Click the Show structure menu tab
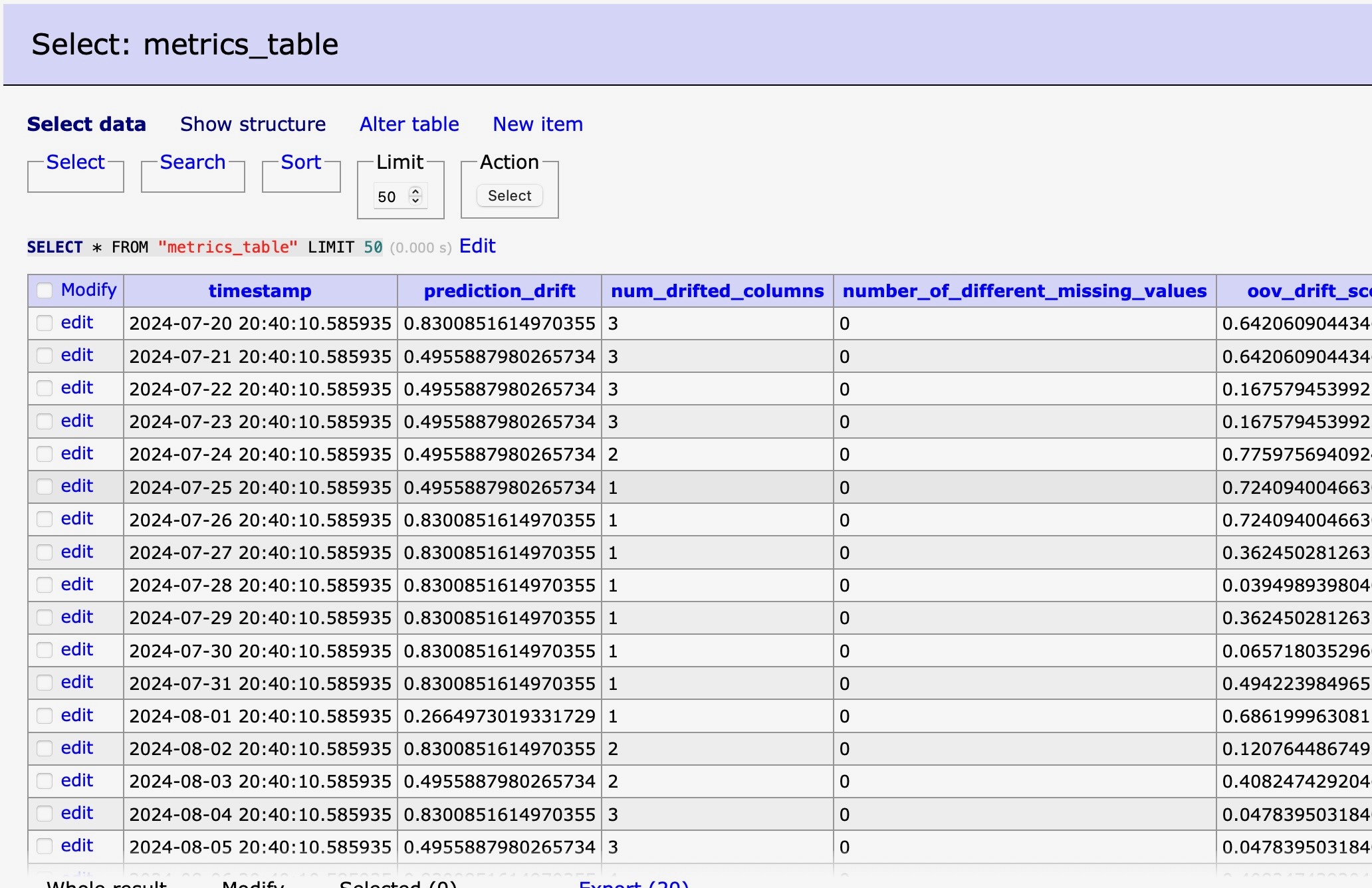Screen dimensions: 1372x888 pos(252,124)
